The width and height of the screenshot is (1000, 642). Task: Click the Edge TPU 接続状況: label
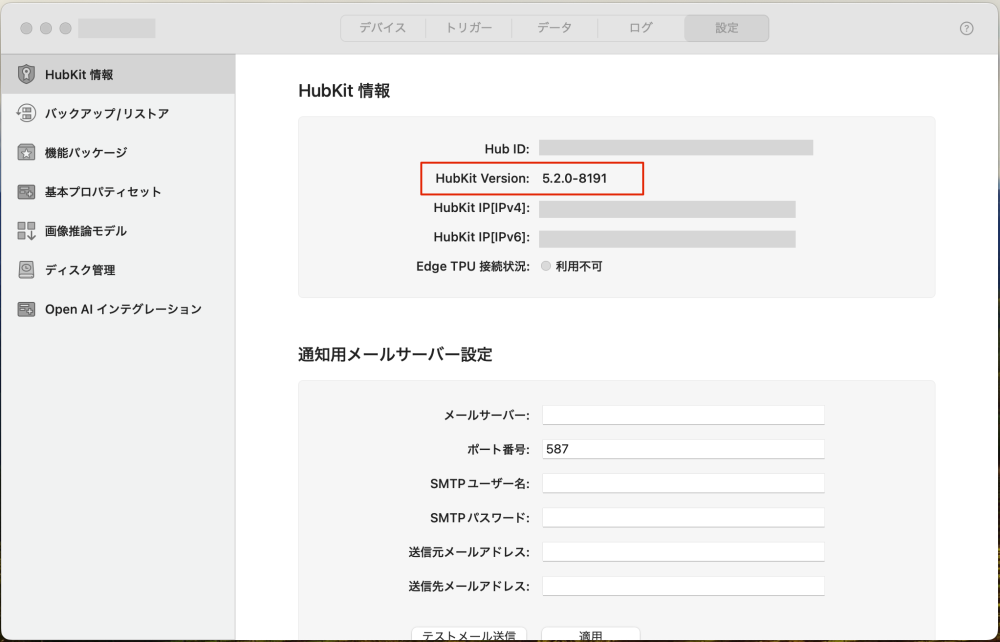pyautogui.click(x=473, y=266)
